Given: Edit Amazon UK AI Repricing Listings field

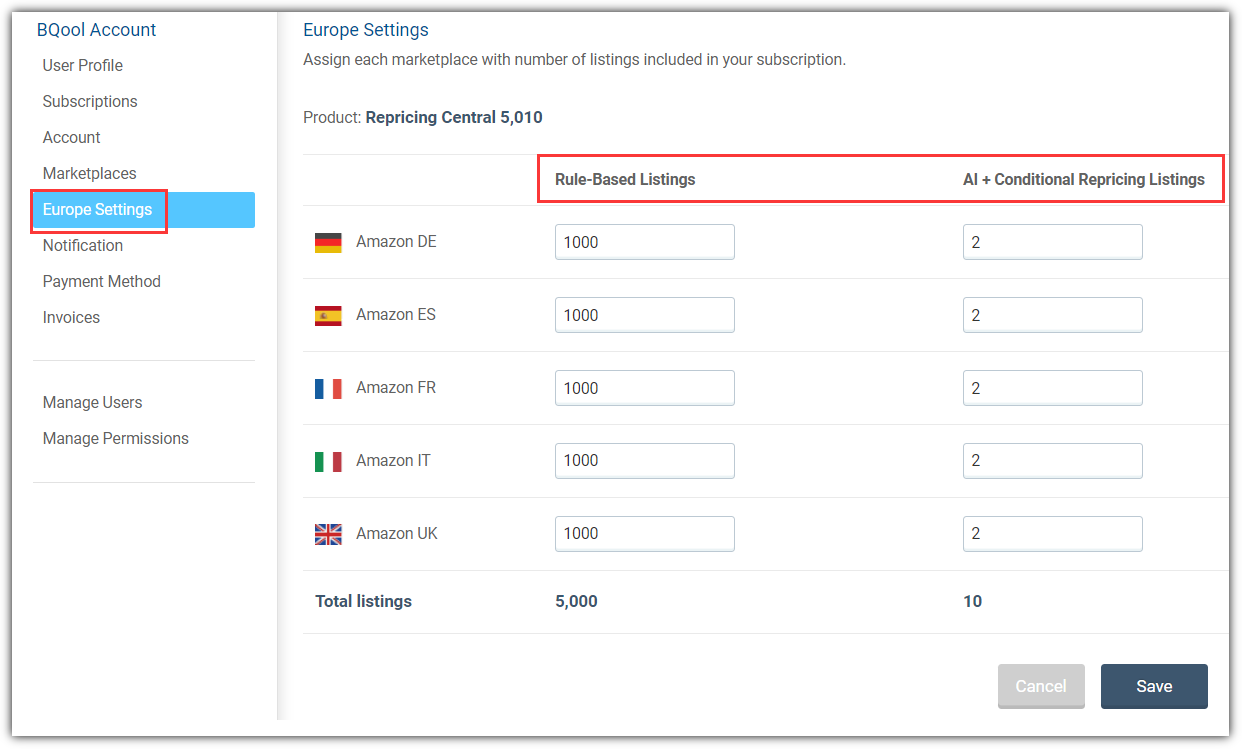Looking at the screenshot, I should tap(1053, 534).
